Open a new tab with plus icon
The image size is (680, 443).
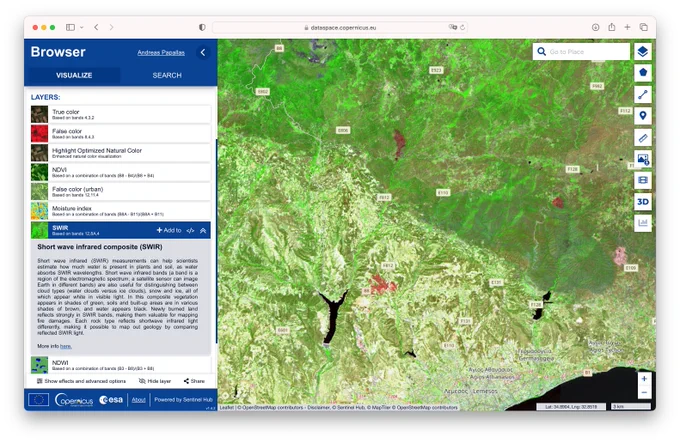pos(627,27)
